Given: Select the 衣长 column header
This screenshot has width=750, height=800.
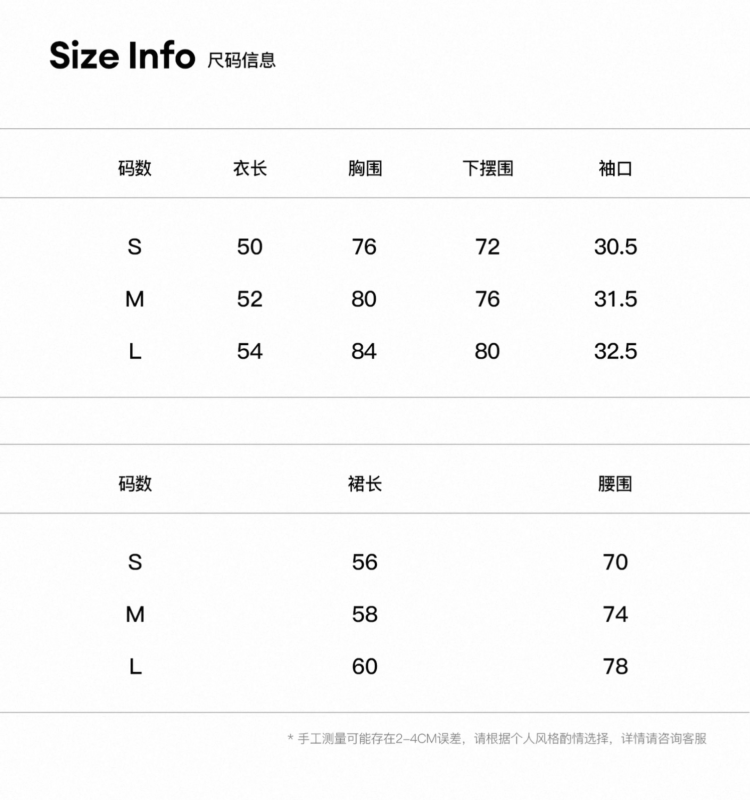Looking at the screenshot, I should coord(249,168).
